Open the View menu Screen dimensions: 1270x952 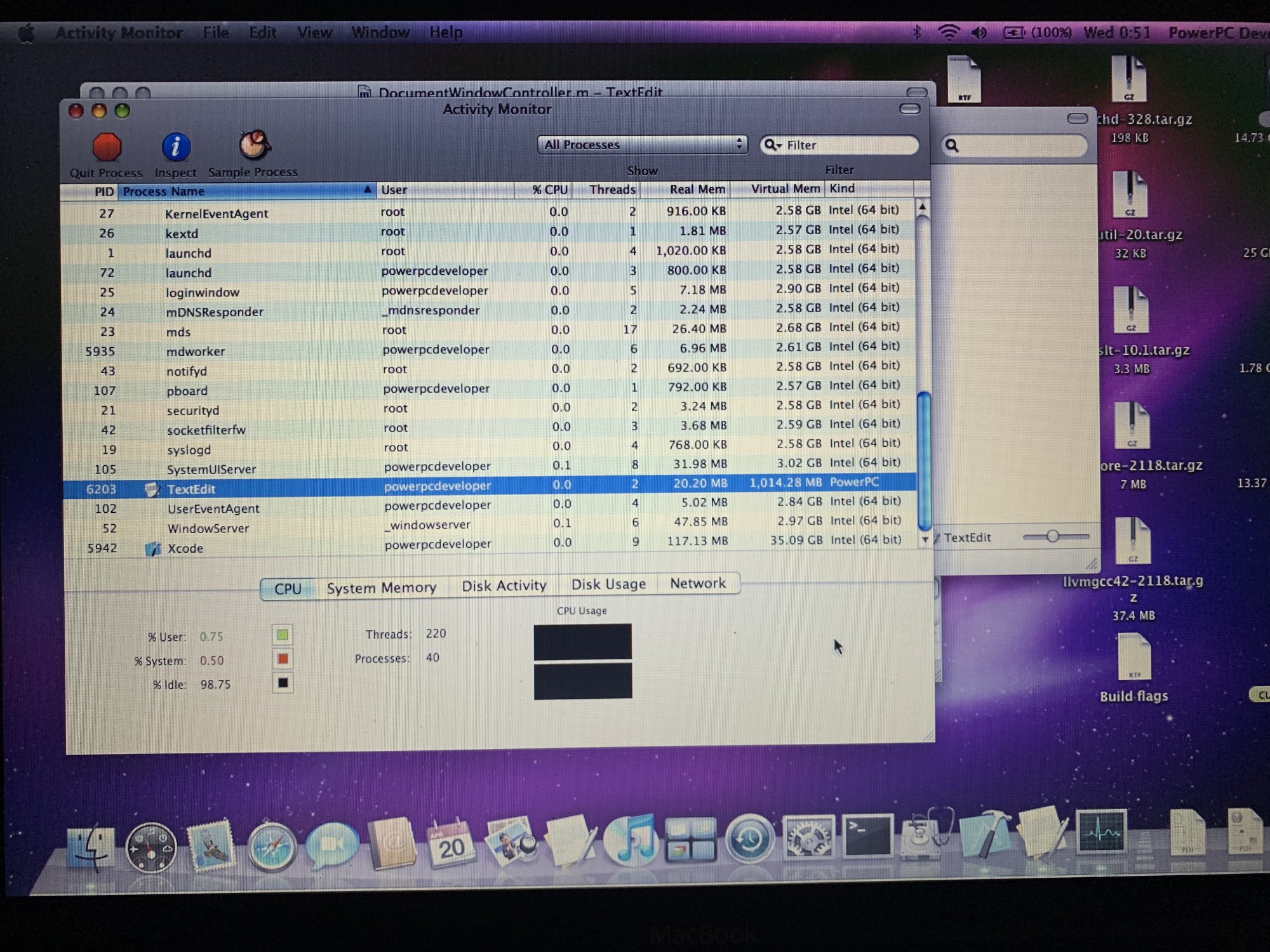(x=314, y=32)
